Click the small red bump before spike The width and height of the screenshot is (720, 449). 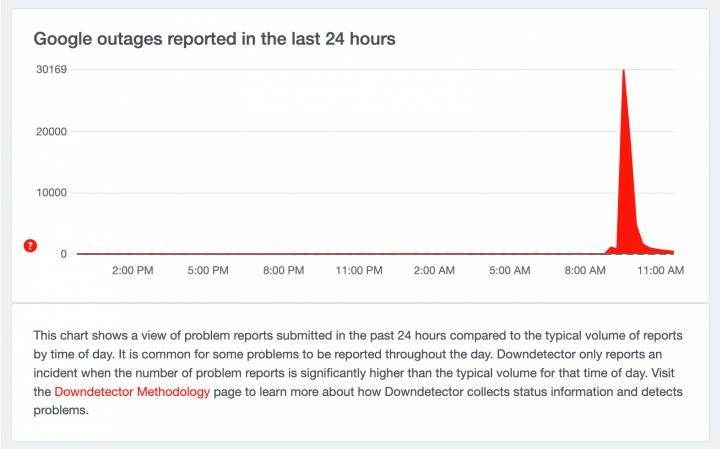[x=610, y=250]
